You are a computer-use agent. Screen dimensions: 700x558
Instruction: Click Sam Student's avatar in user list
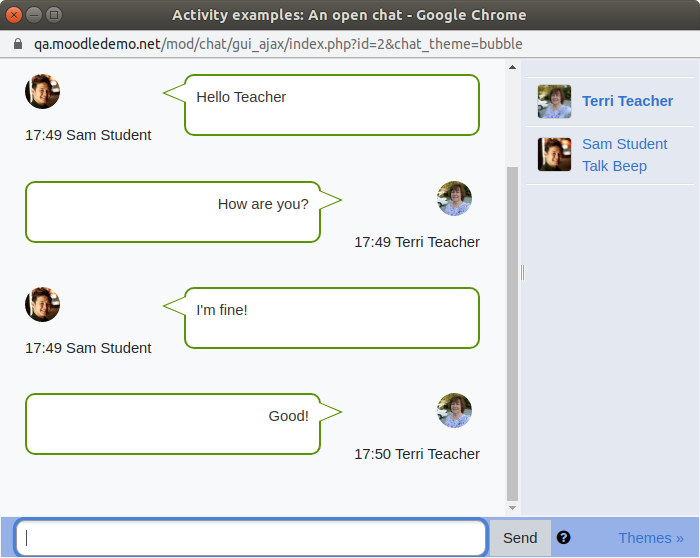554,154
